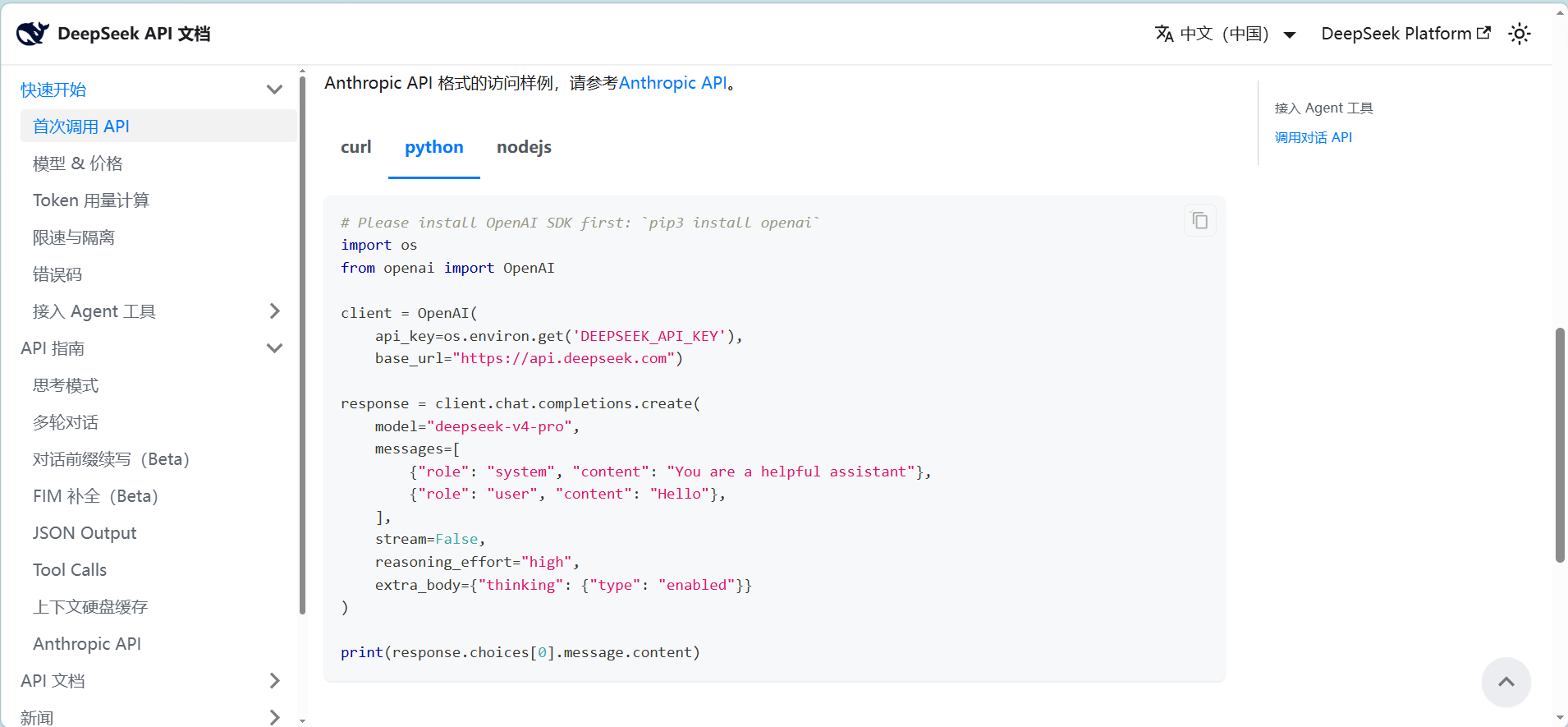Click the extra_body thinking enabled line
This screenshot has height=727, width=1568.
click(x=563, y=585)
